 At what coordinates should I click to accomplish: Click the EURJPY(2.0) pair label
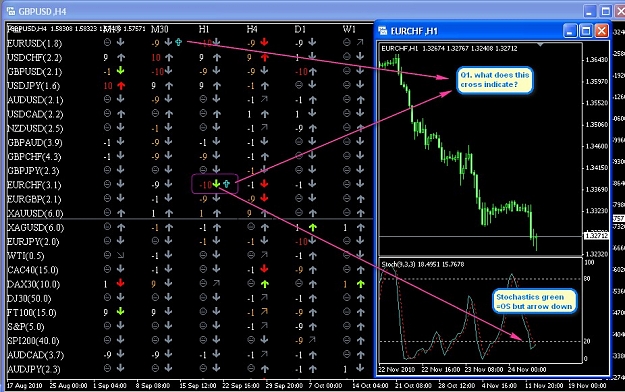coord(33,242)
